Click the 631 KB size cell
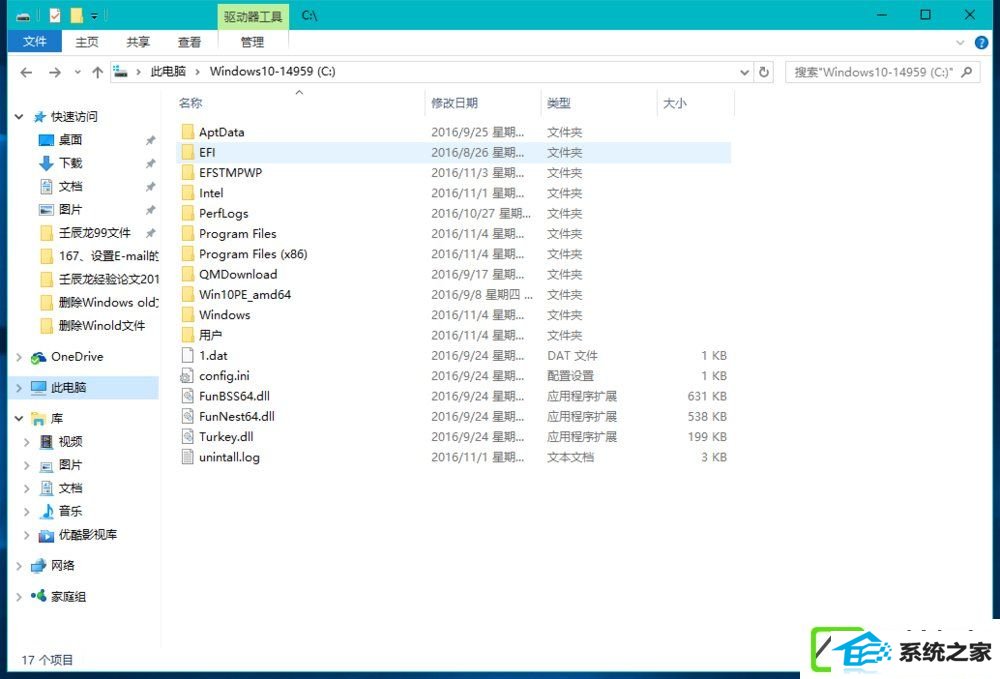 tap(707, 397)
